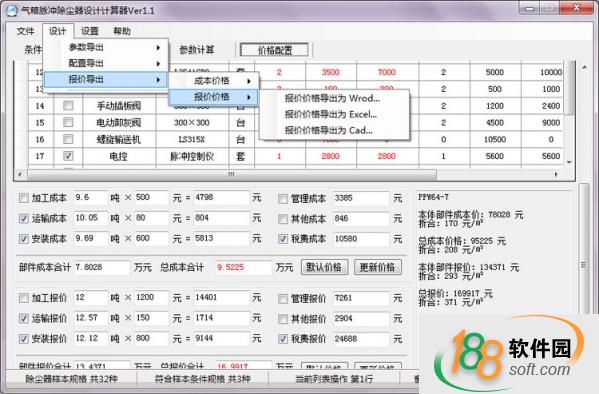Disable the 安装成本 checkbox
The image size is (599, 394).
(x=24, y=239)
